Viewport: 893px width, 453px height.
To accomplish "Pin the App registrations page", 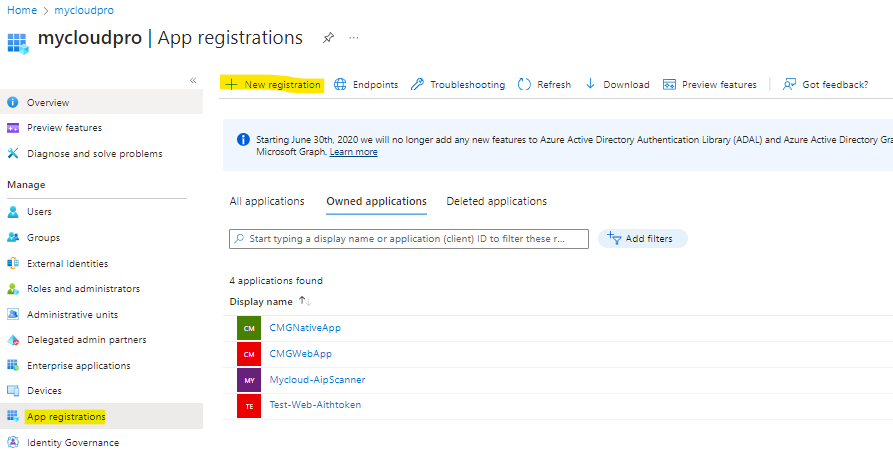I will click(x=328, y=38).
